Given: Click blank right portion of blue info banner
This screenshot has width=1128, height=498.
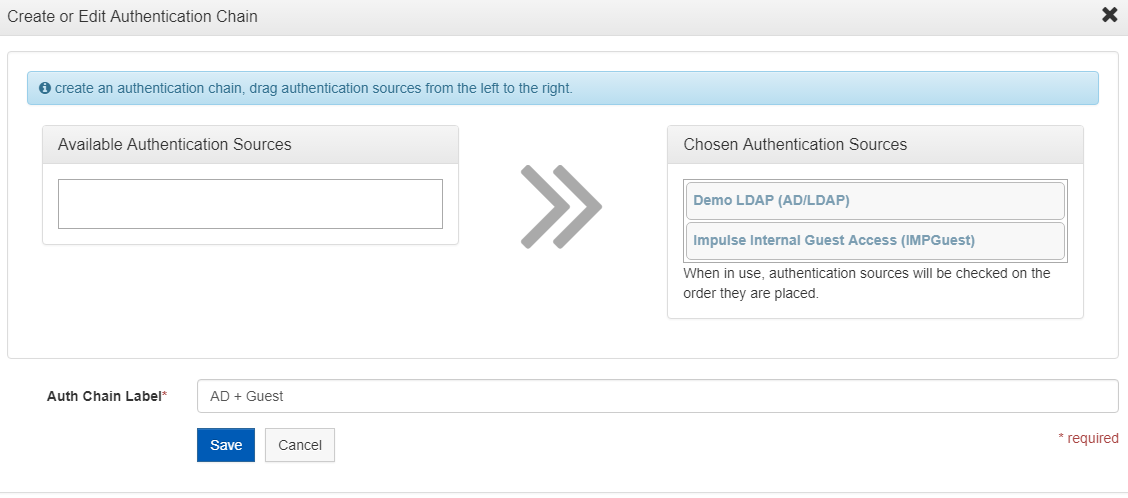Looking at the screenshot, I should (x=834, y=89).
